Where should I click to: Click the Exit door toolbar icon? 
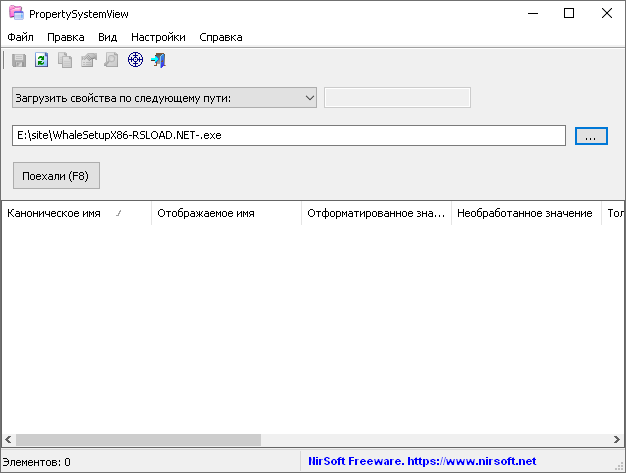tap(158, 60)
